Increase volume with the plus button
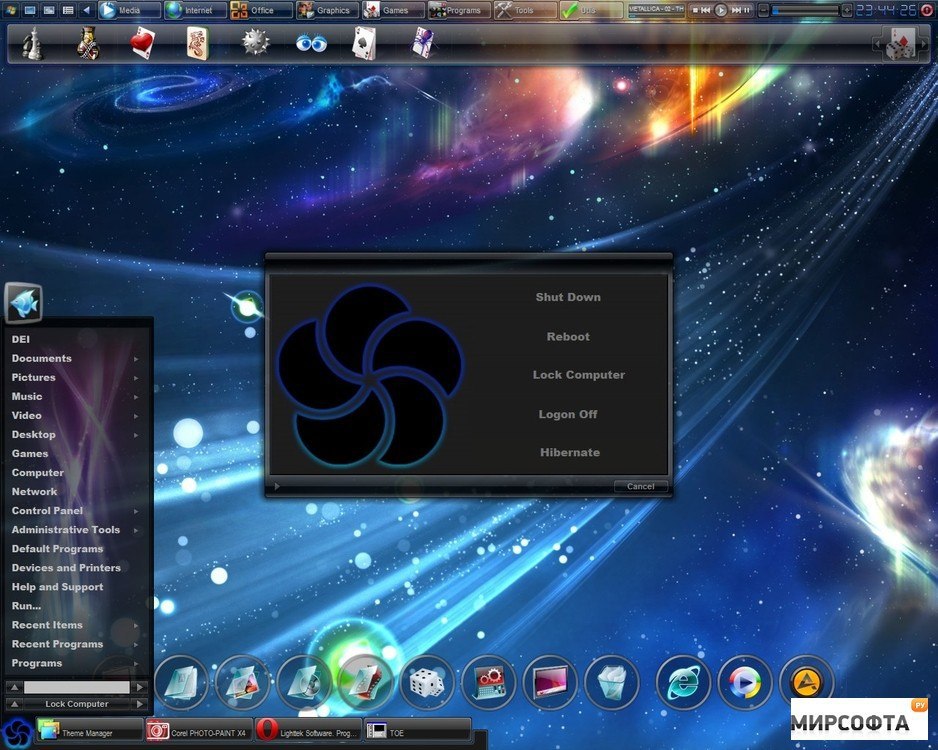This screenshot has height=750, width=938. [846, 10]
